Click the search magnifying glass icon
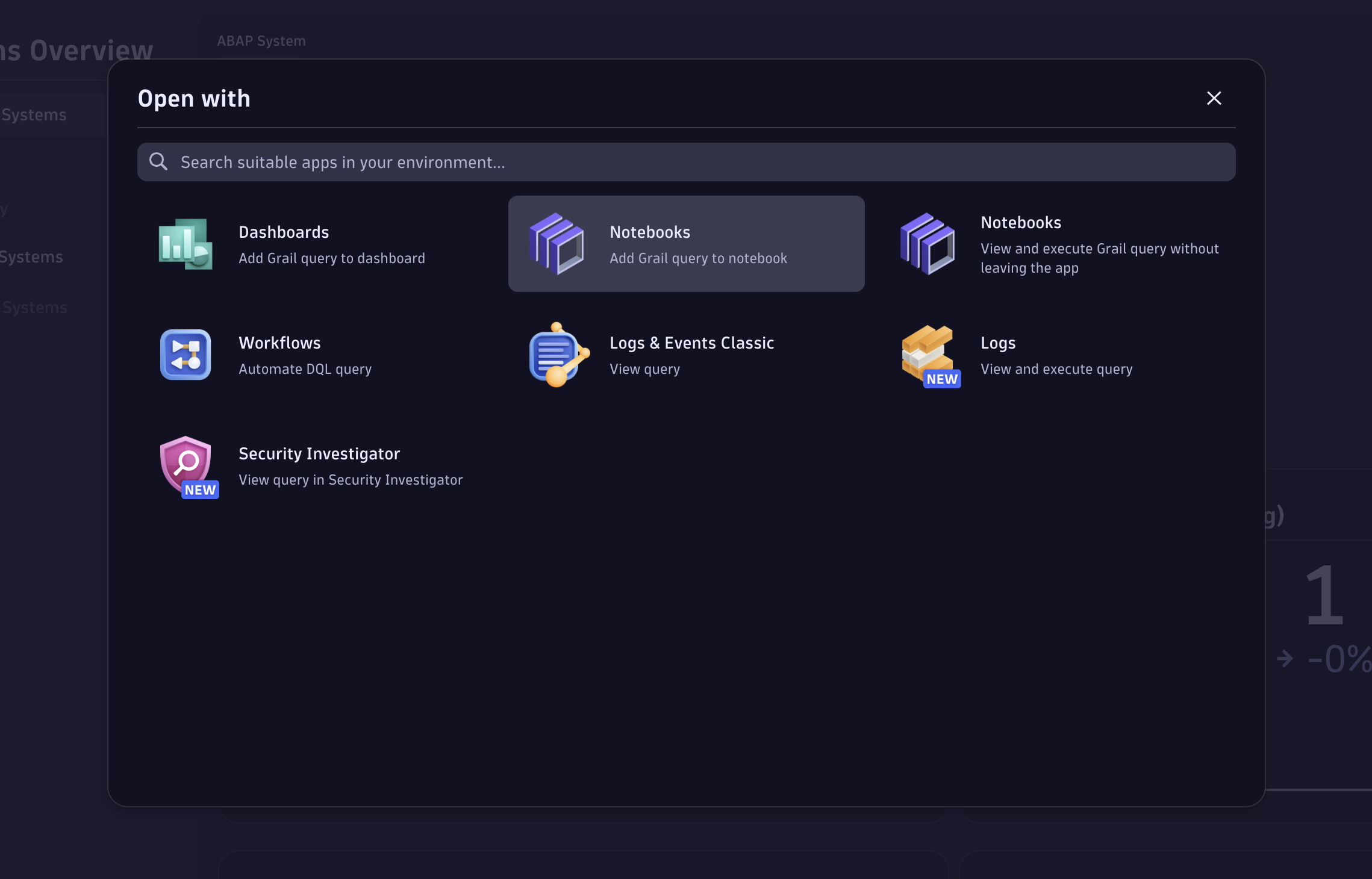 pyautogui.click(x=158, y=161)
